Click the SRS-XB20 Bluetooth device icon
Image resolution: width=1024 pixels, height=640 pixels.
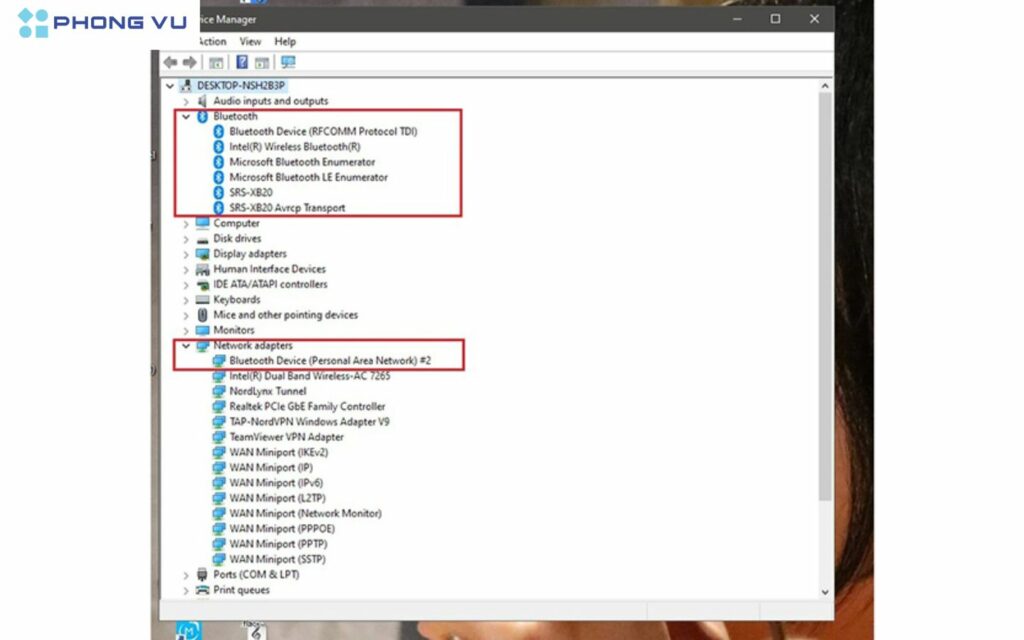coord(221,192)
